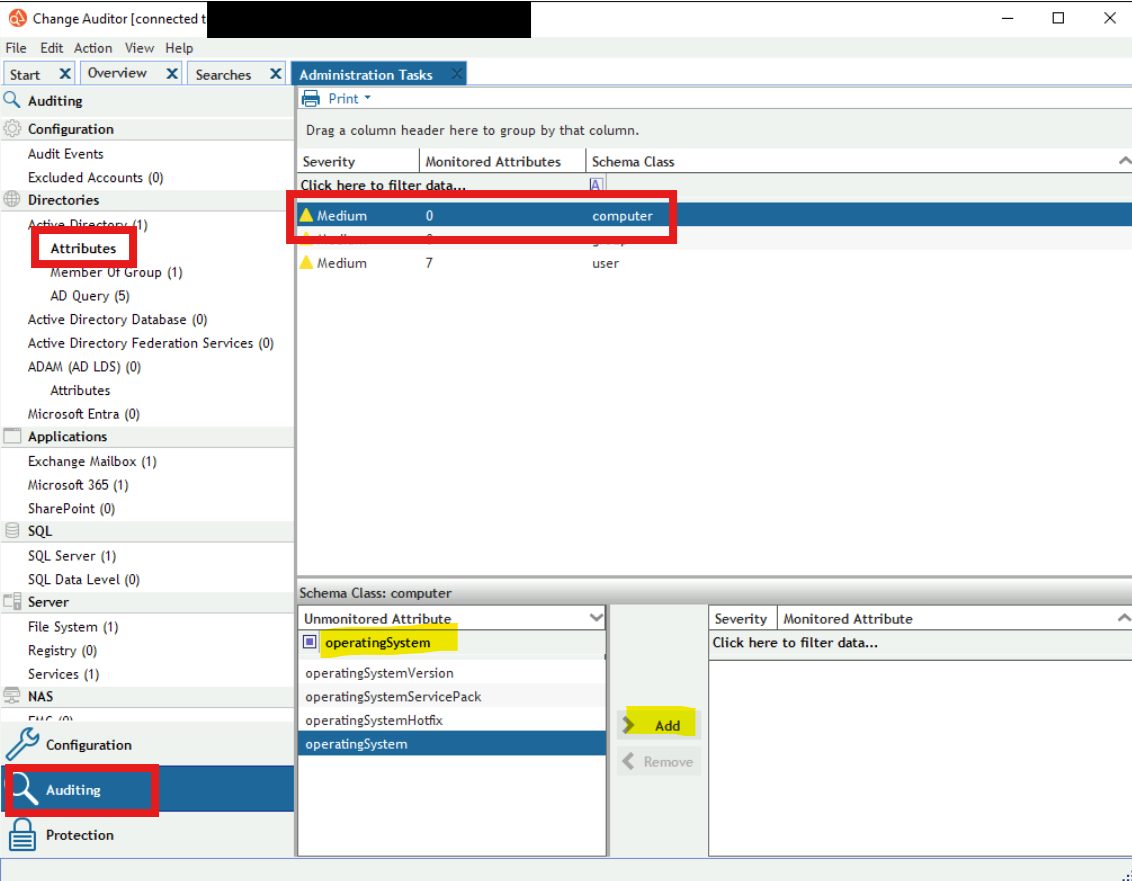The width and height of the screenshot is (1132, 881).
Task: Click the Configuration gear icon in the sidebar
Action: pyautogui.click(x=12, y=129)
